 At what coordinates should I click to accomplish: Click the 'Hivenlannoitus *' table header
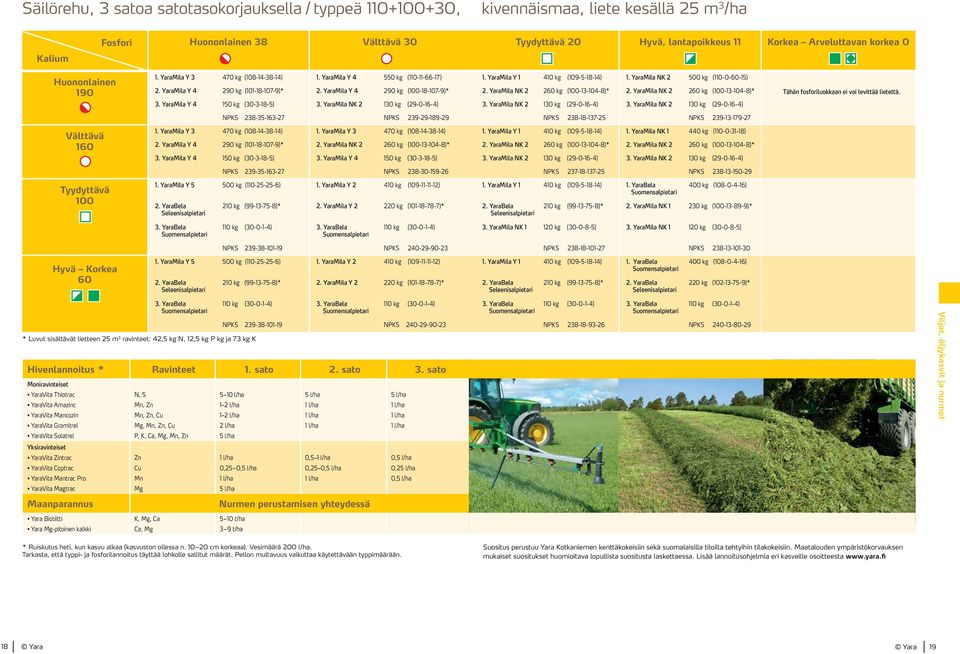pos(66,369)
